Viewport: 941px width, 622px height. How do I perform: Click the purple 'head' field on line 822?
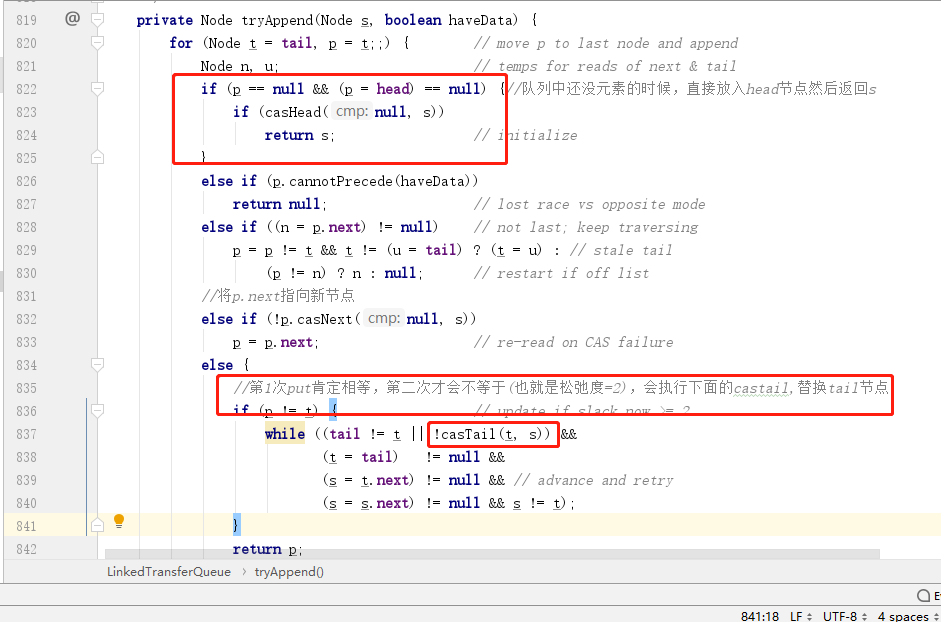[x=392, y=89]
